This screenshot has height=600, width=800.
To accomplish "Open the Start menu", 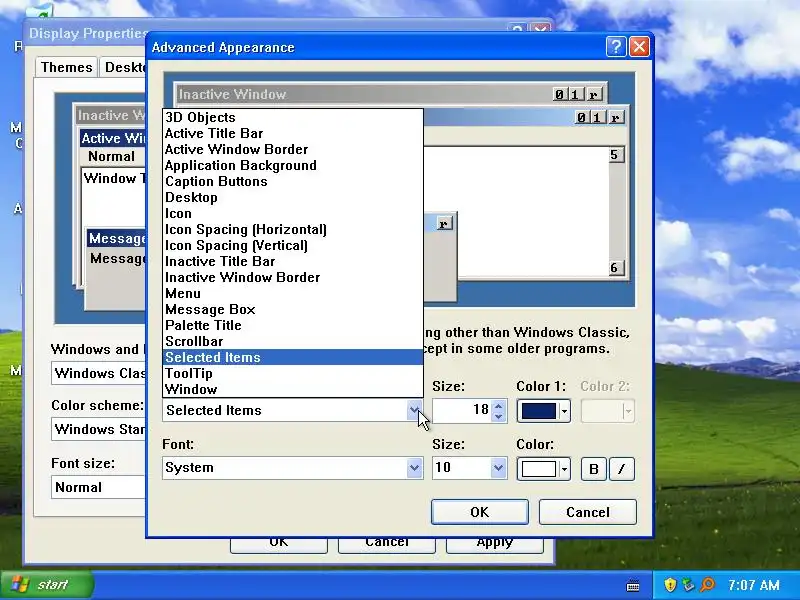I will point(47,585).
